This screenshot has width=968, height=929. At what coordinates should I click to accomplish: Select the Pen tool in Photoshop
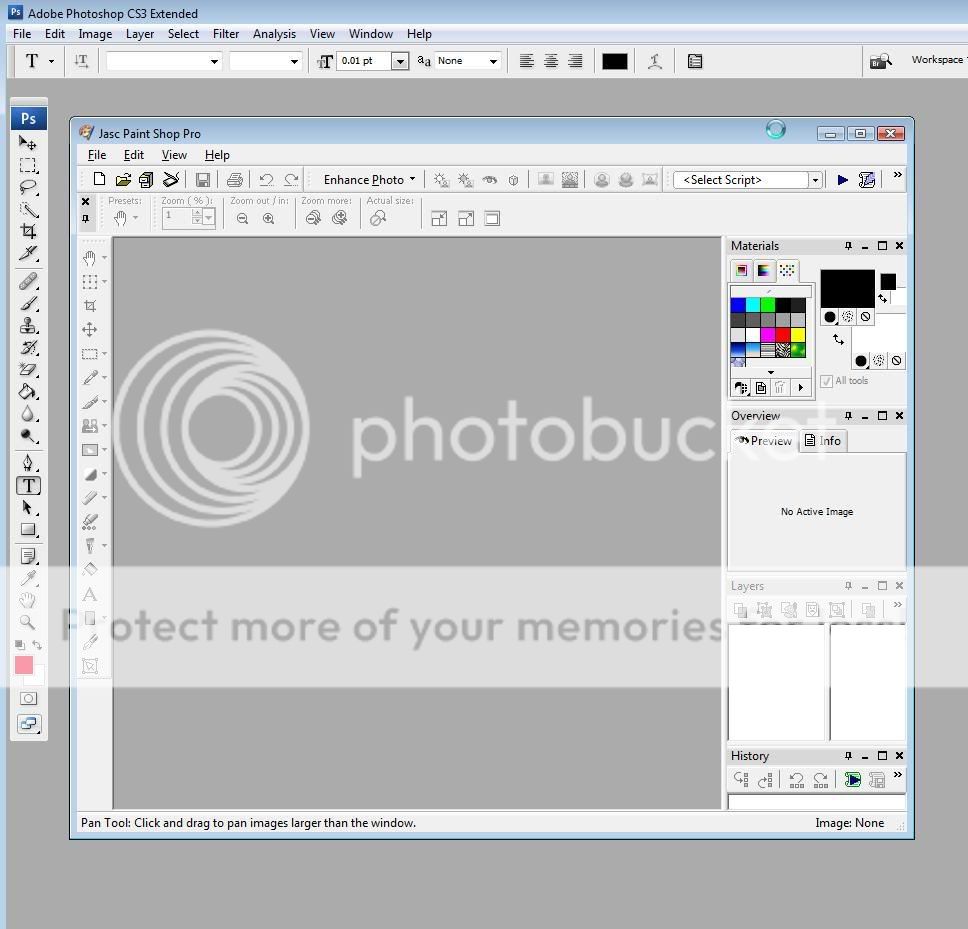pos(28,463)
